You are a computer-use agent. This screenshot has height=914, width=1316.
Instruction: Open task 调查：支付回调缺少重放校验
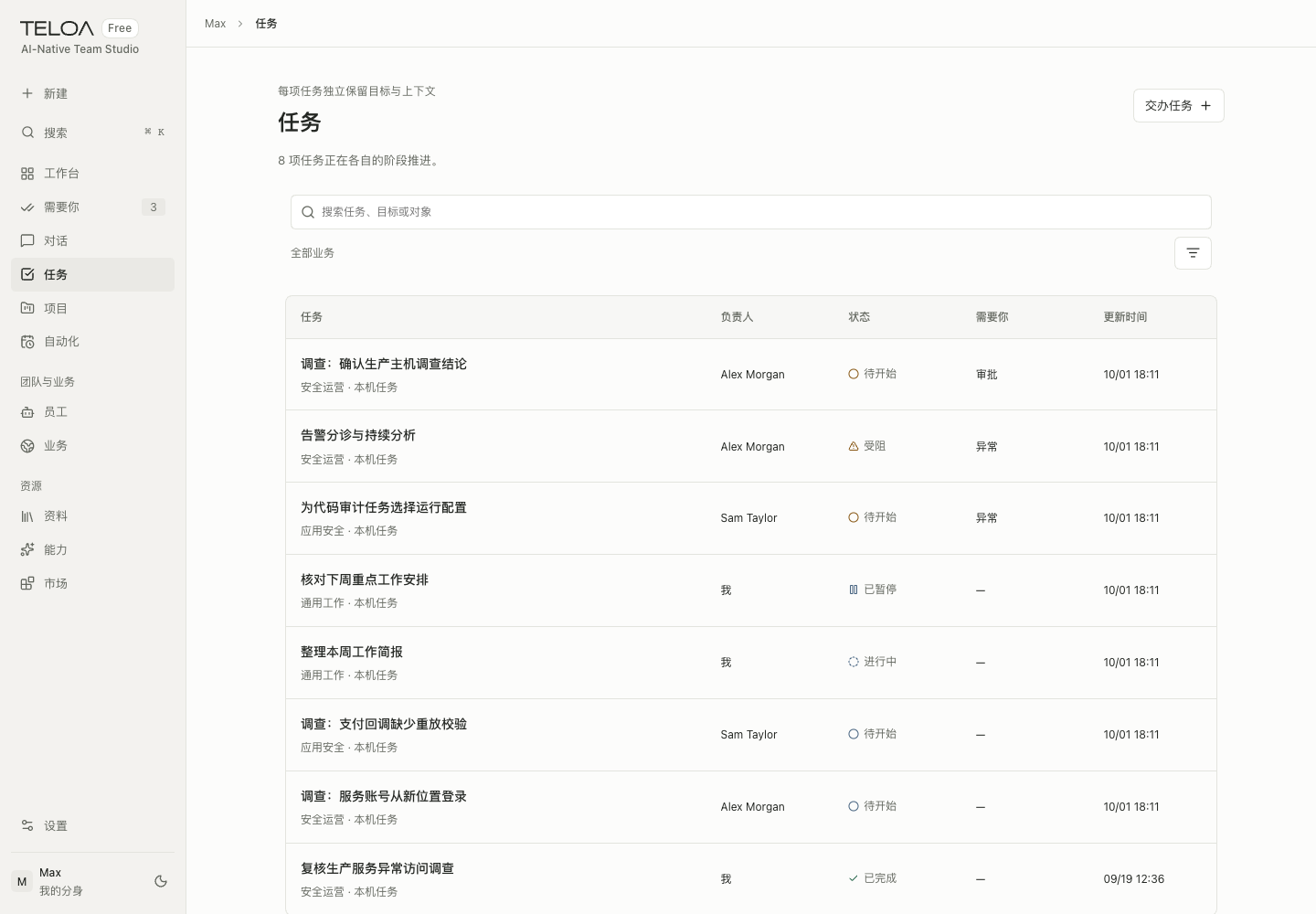384,724
